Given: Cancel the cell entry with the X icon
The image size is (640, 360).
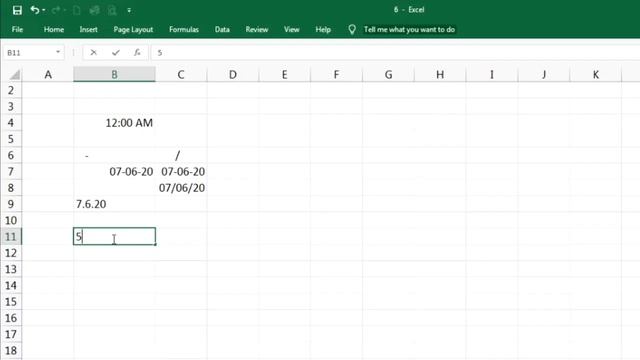Looking at the screenshot, I should [93, 52].
